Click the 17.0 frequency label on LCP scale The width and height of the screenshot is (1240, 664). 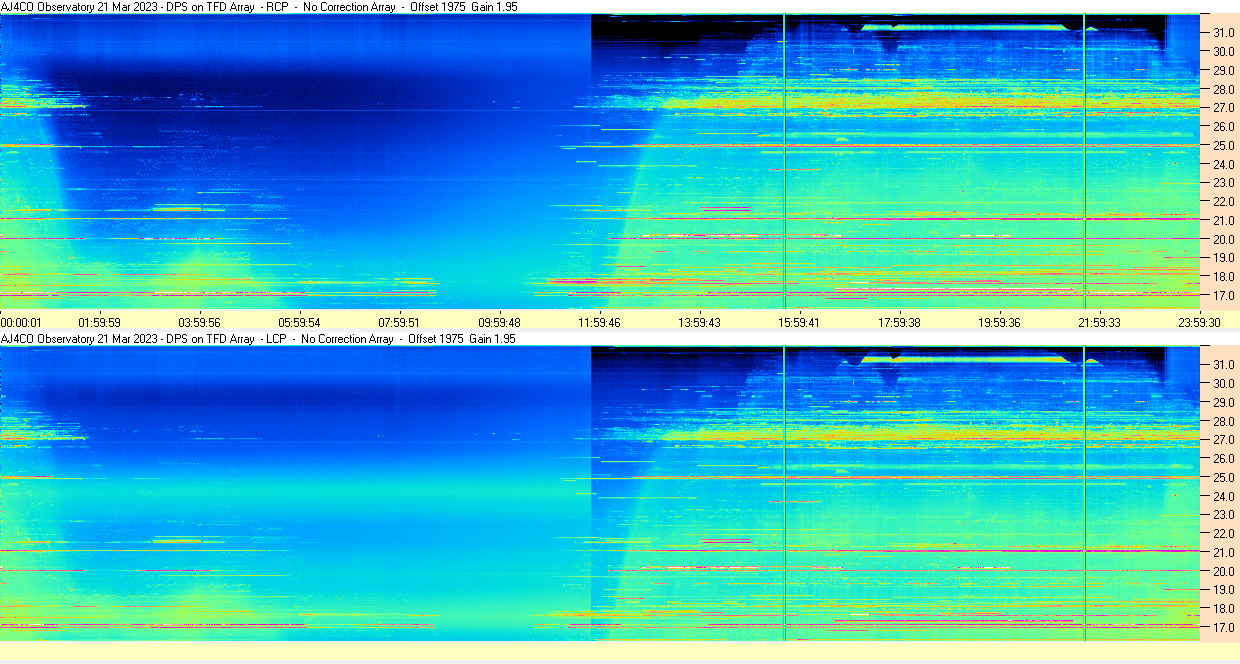click(x=1224, y=628)
